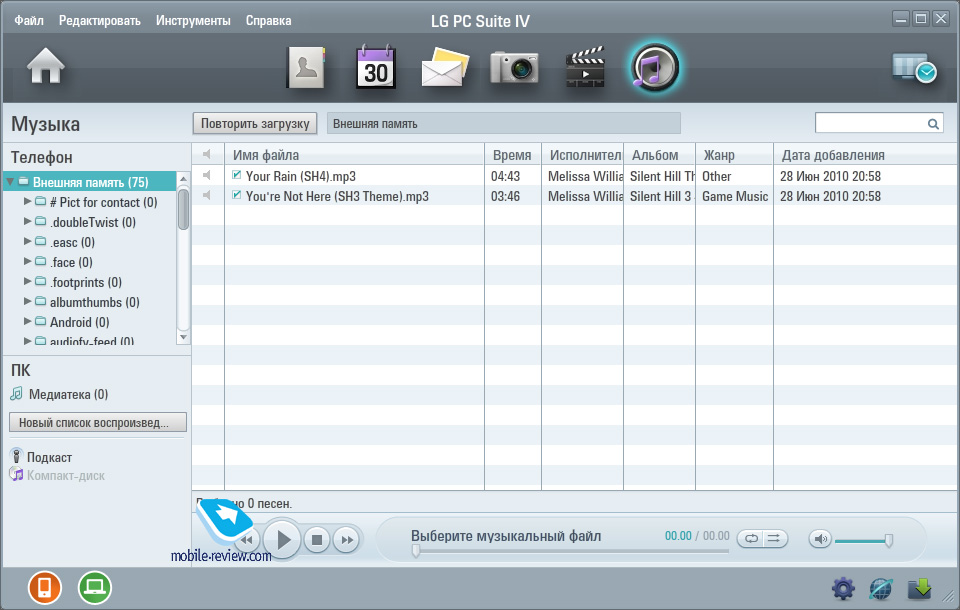
Task: Expand .doubleTwist folder arrow
Action: 27,221
